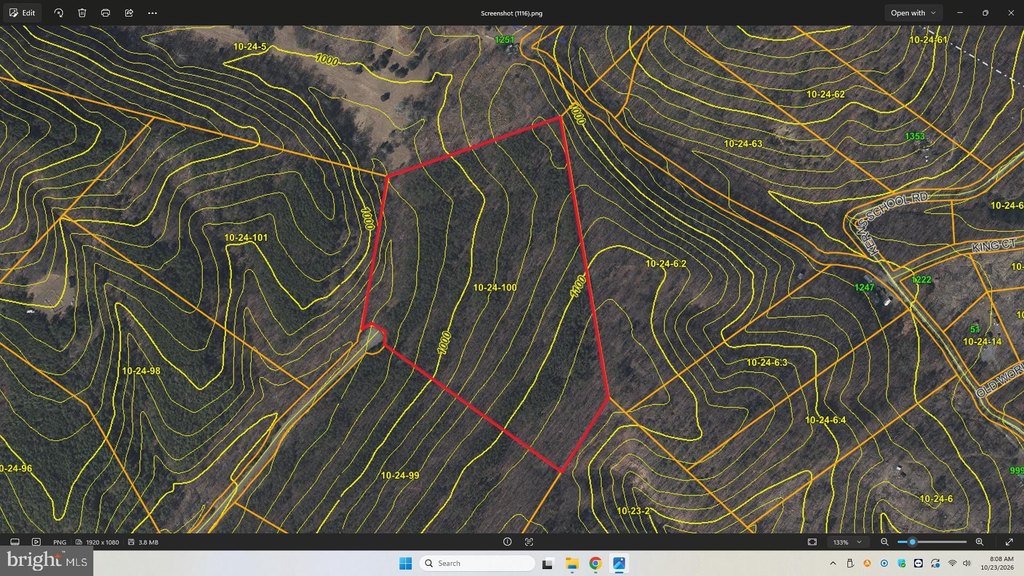
Task: Launch File Explorer from the taskbar
Action: tap(572, 563)
